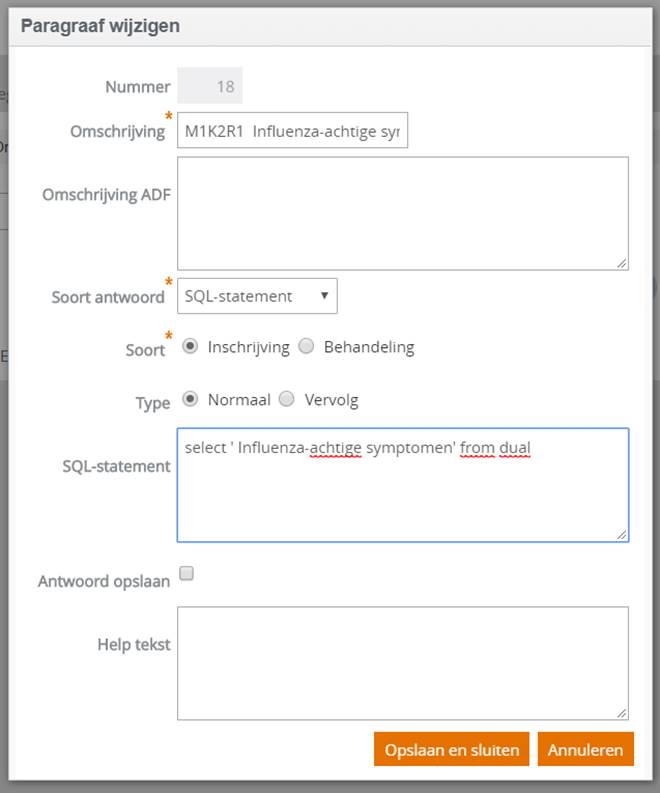Select the Inschrijving radio button
The width and height of the screenshot is (660, 793).
pos(190,346)
